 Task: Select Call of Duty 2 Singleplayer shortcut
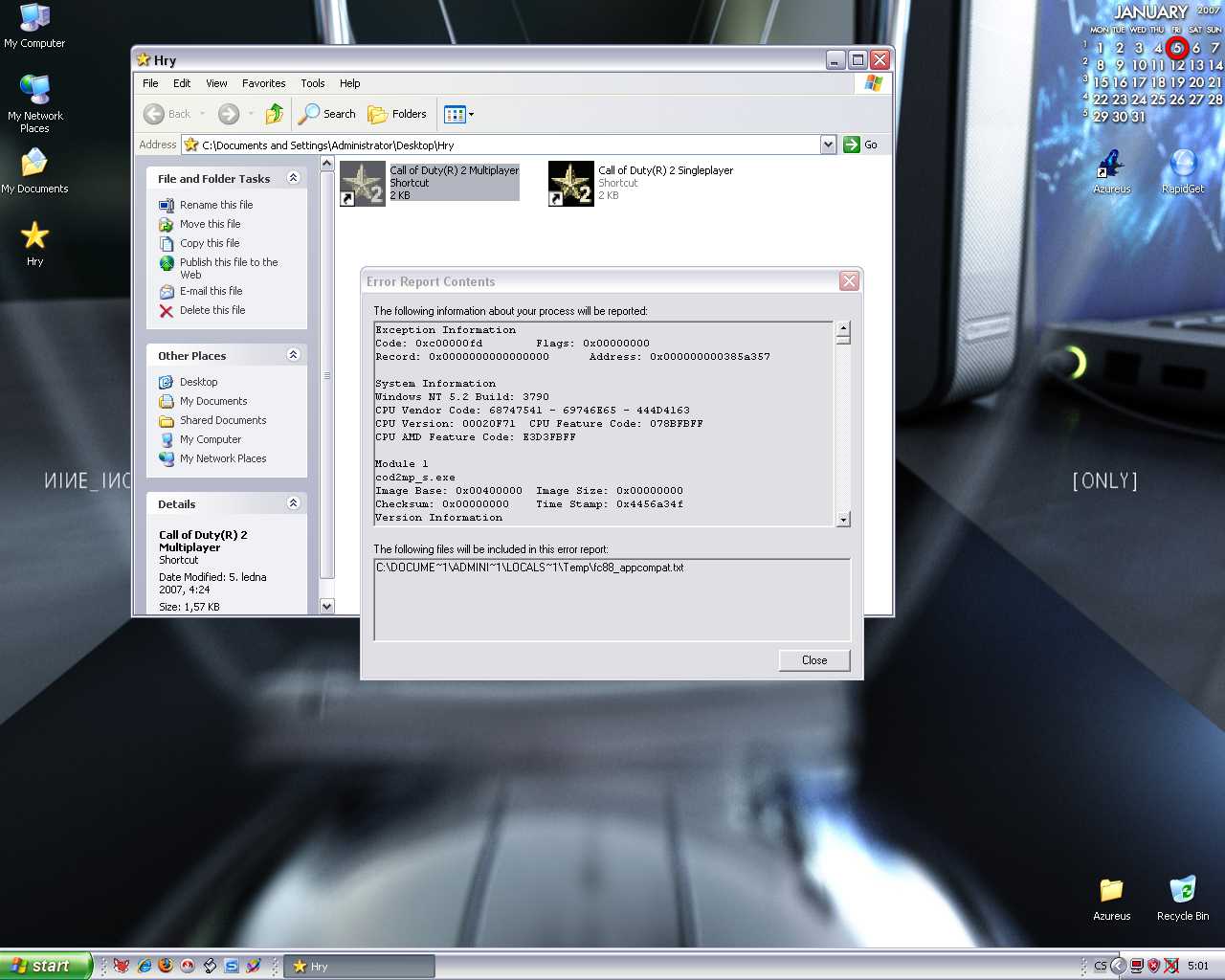point(571,183)
